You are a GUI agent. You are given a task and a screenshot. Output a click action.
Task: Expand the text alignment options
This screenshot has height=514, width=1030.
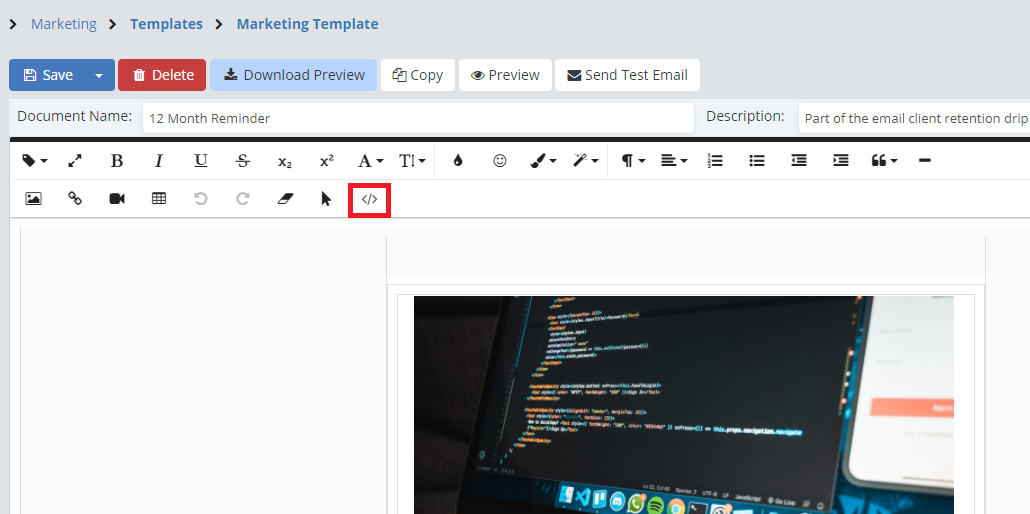(674, 161)
